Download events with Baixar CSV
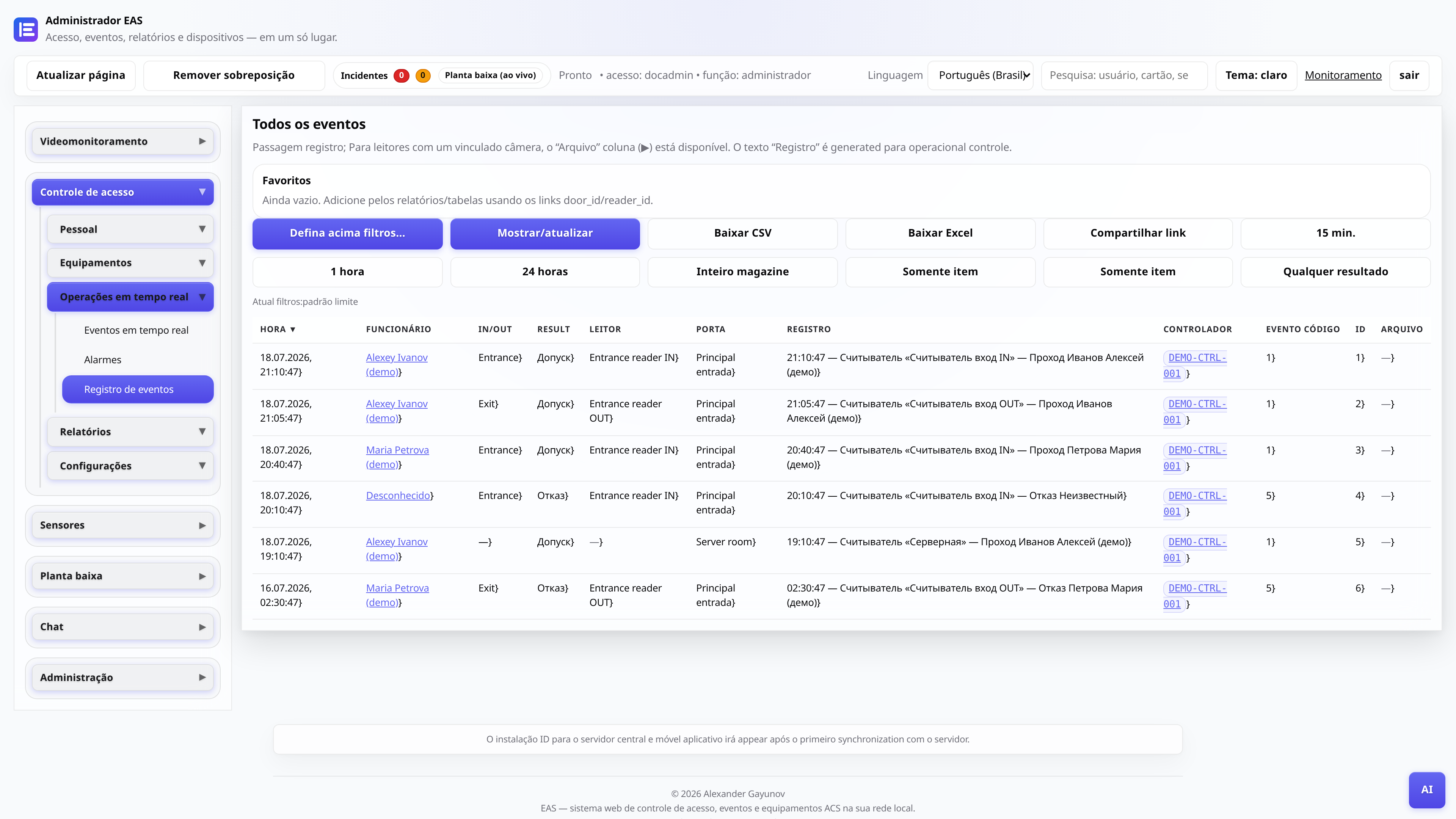The image size is (1456, 819). pos(743,234)
